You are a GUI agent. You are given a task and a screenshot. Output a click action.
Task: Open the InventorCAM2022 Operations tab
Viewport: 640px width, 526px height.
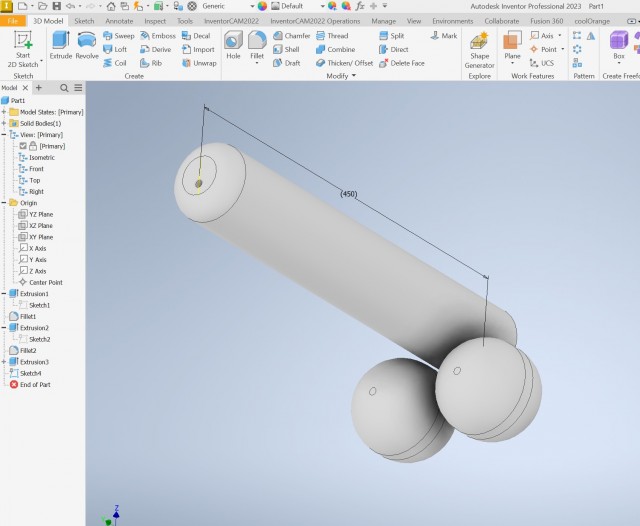[x=315, y=21]
